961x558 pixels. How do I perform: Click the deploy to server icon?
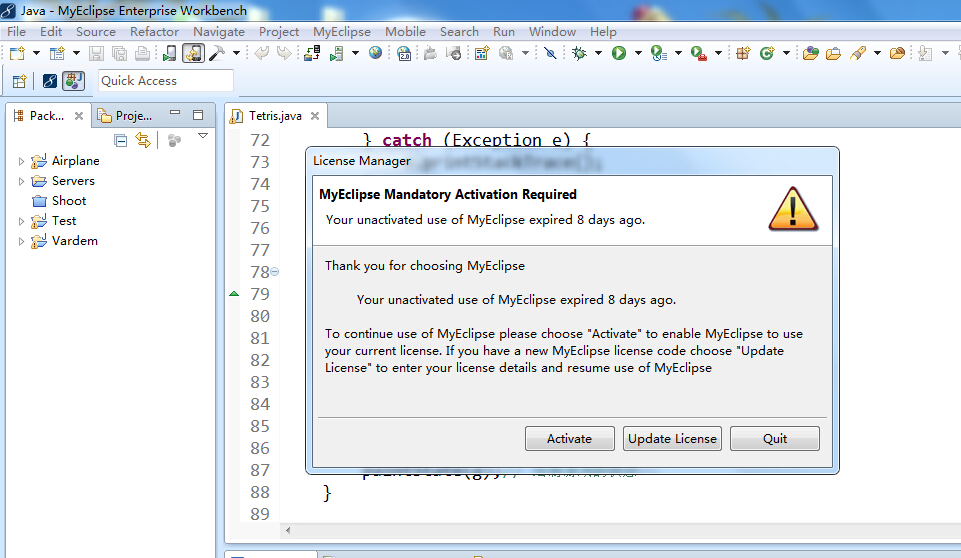[x=312, y=53]
